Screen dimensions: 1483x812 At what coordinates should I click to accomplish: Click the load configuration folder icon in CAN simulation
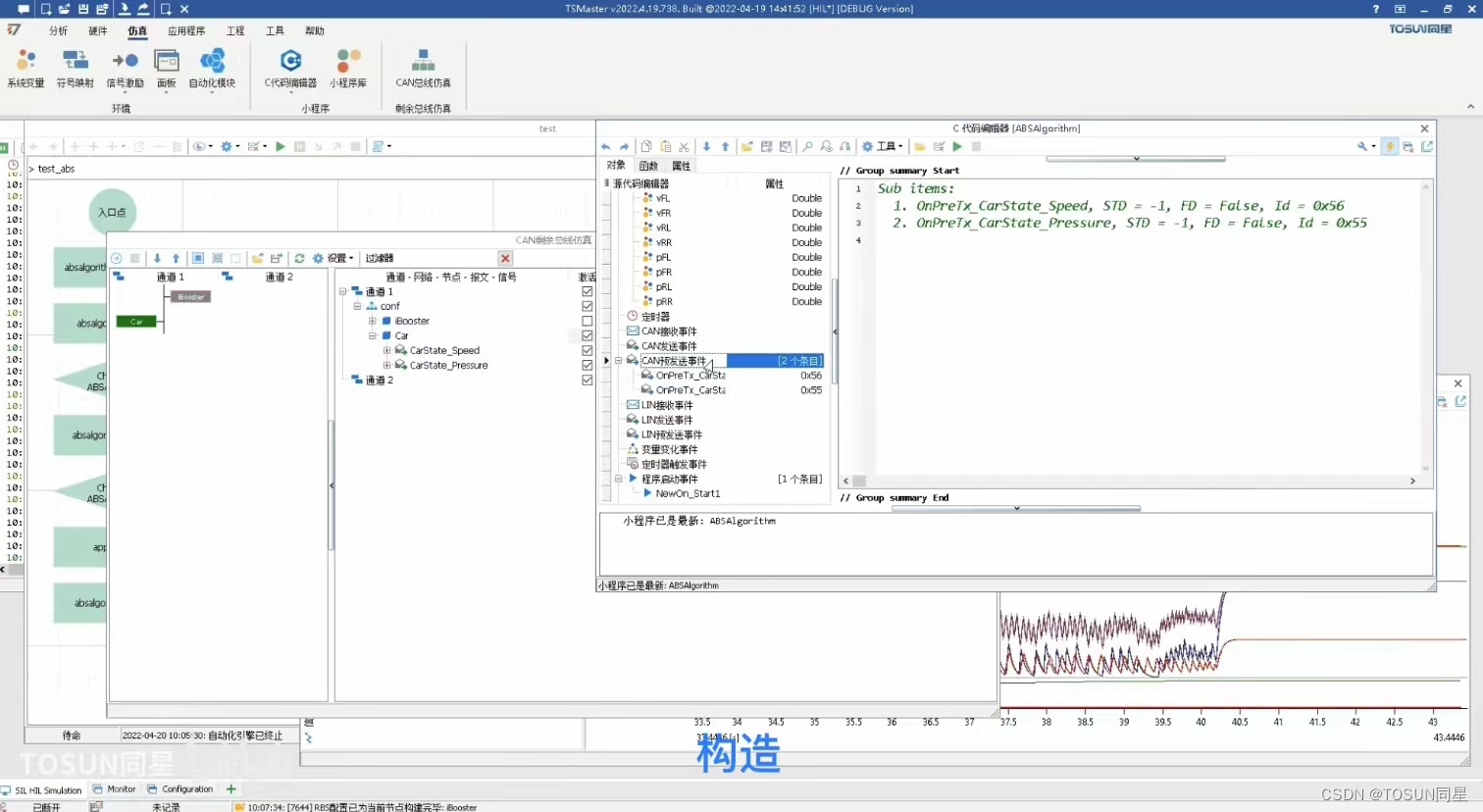point(257,259)
